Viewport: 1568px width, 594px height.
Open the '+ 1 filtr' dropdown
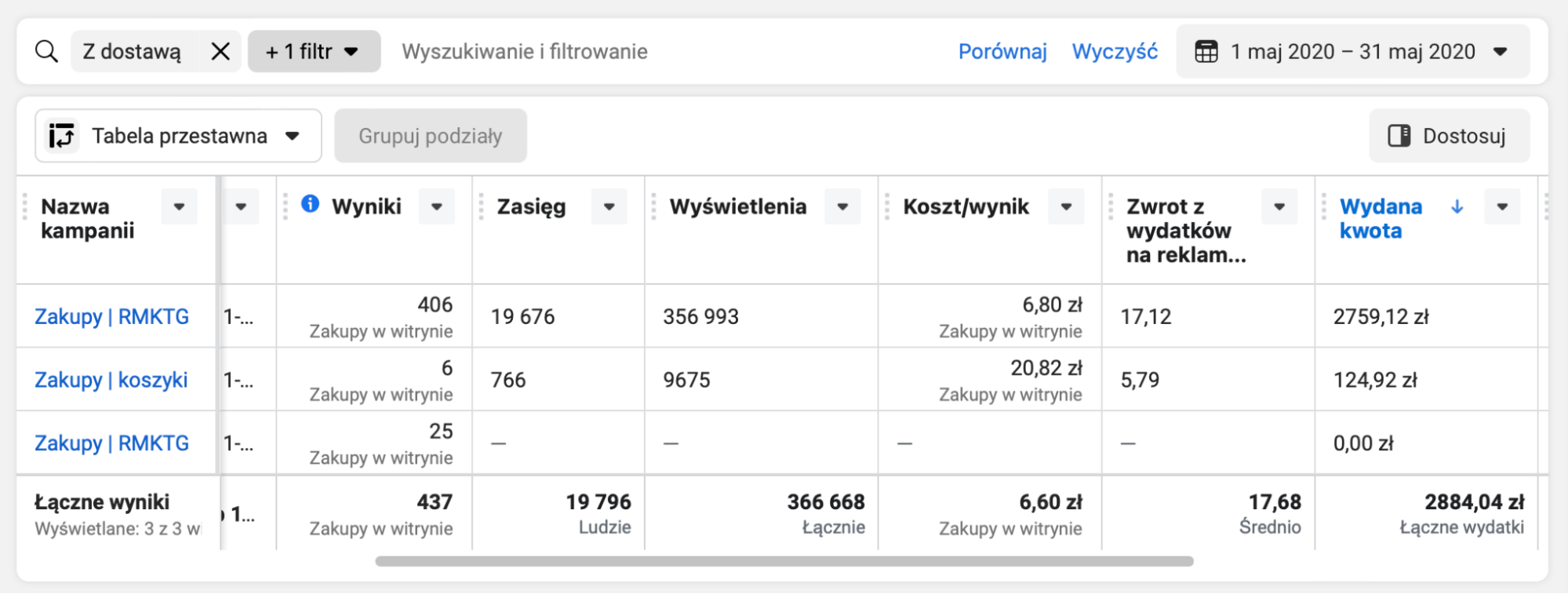(x=314, y=52)
